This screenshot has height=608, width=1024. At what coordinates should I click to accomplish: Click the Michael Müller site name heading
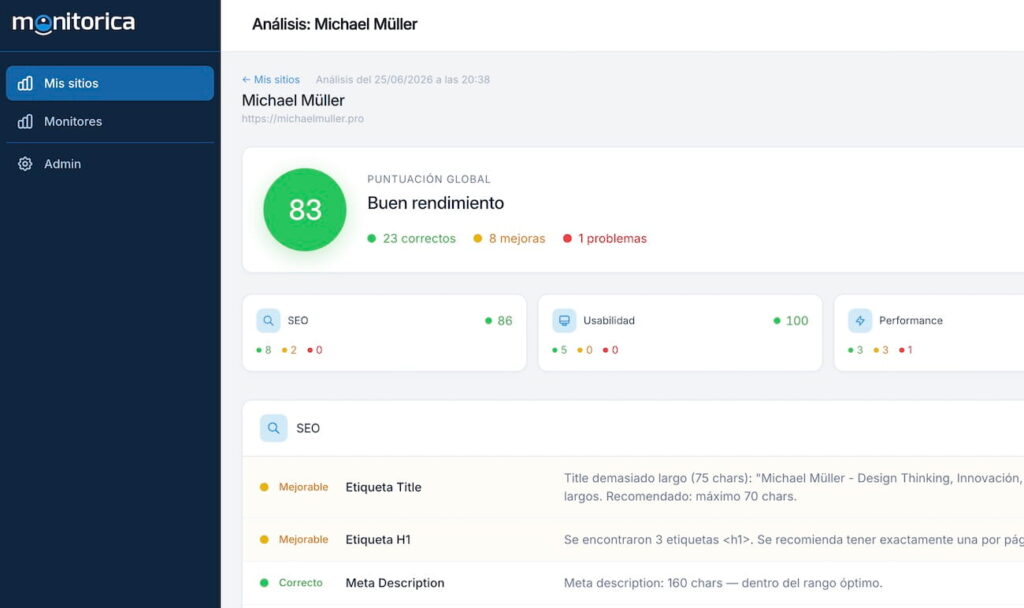293,101
